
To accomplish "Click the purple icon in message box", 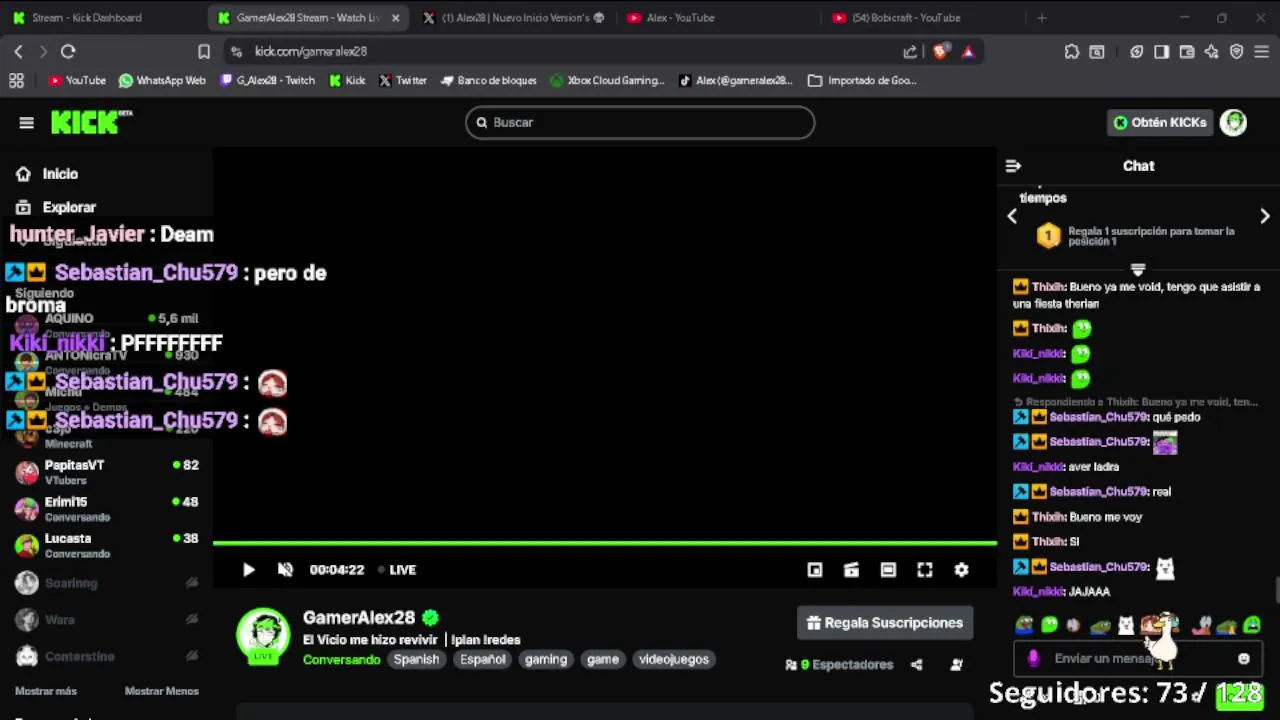I will tap(1033, 659).
